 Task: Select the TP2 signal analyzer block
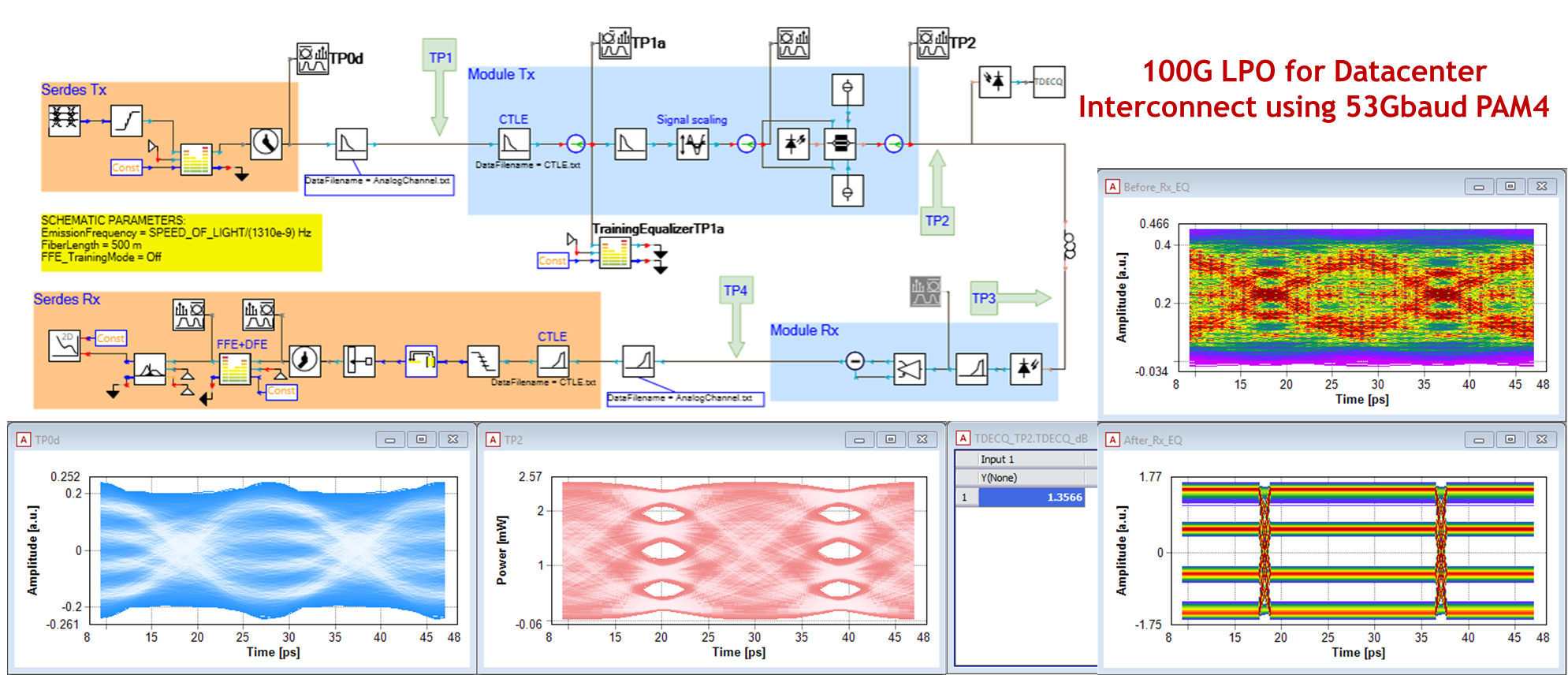coord(933,43)
